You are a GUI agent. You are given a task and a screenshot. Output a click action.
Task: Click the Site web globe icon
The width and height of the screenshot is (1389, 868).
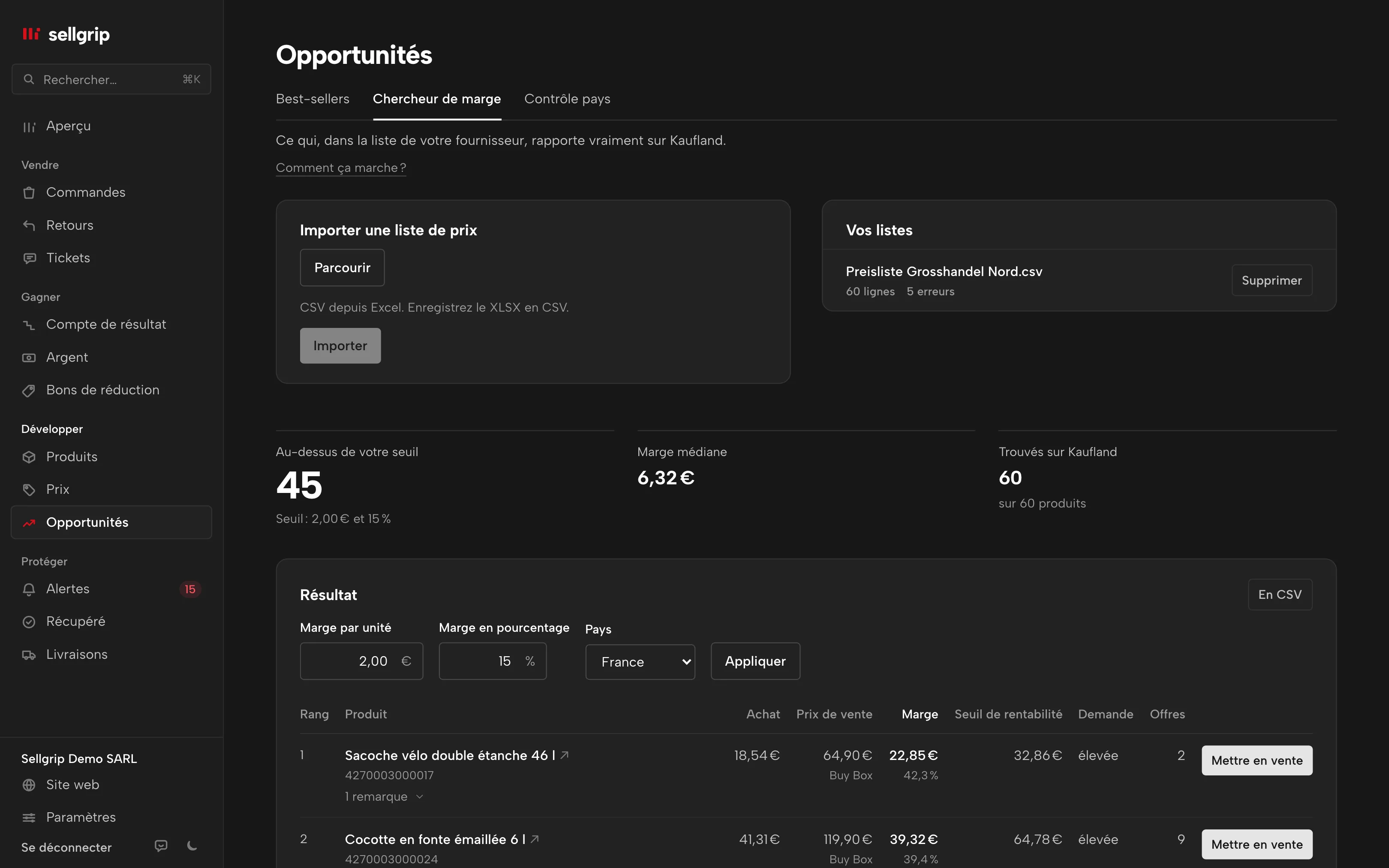pyautogui.click(x=29, y=785)
